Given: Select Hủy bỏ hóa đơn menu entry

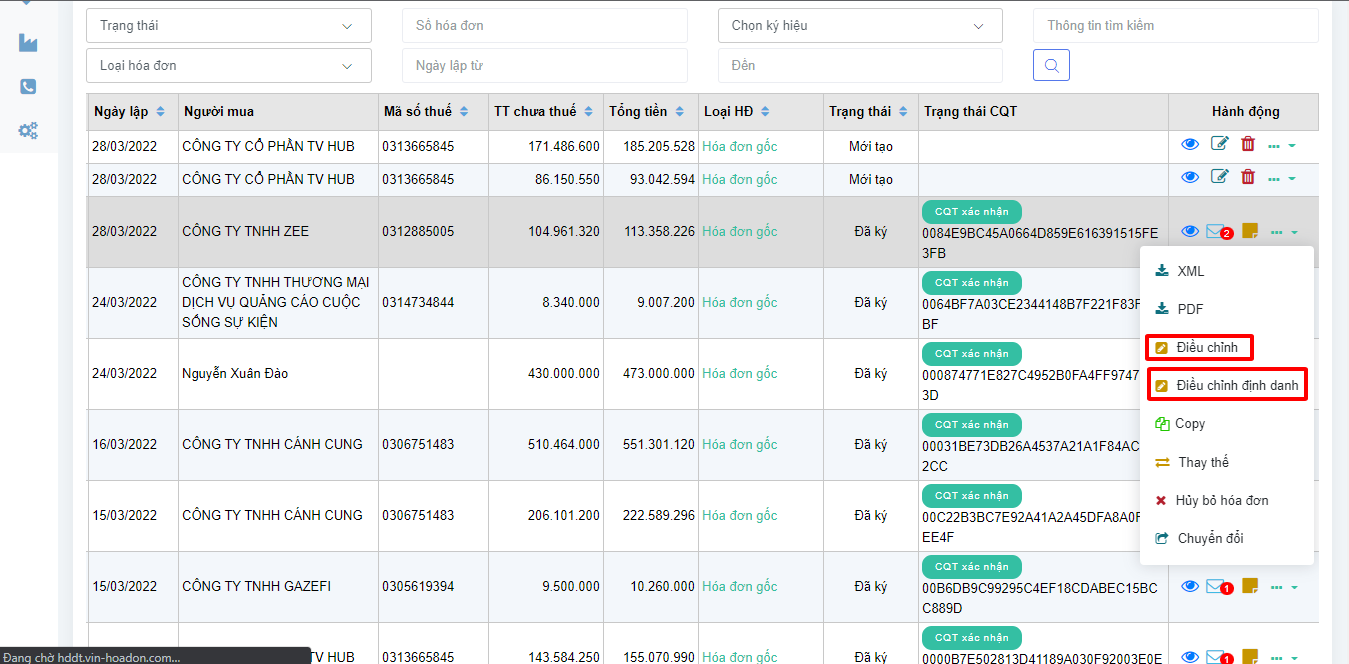Looking at the screenshot, I should point(1221,500).
